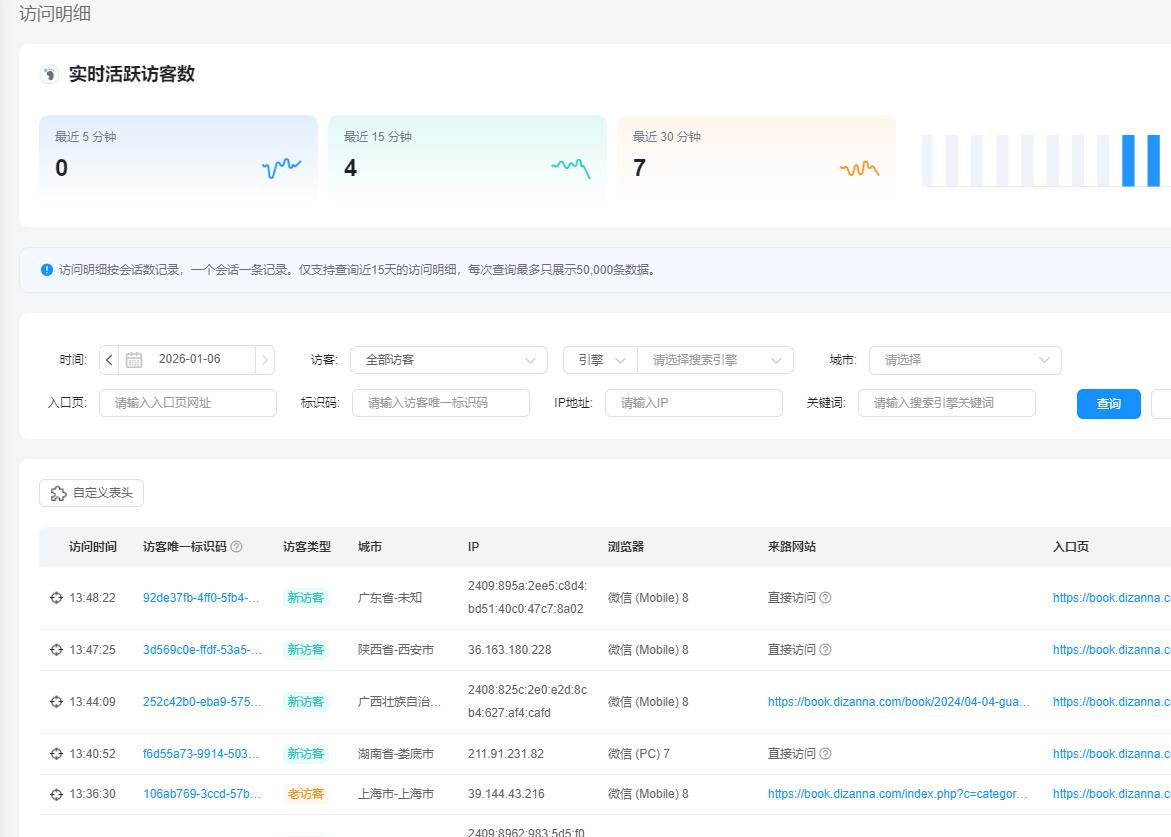1171x837 pixels.
Task: Click the target icon on the 13:48:22 row
Action: pos(56,598)
